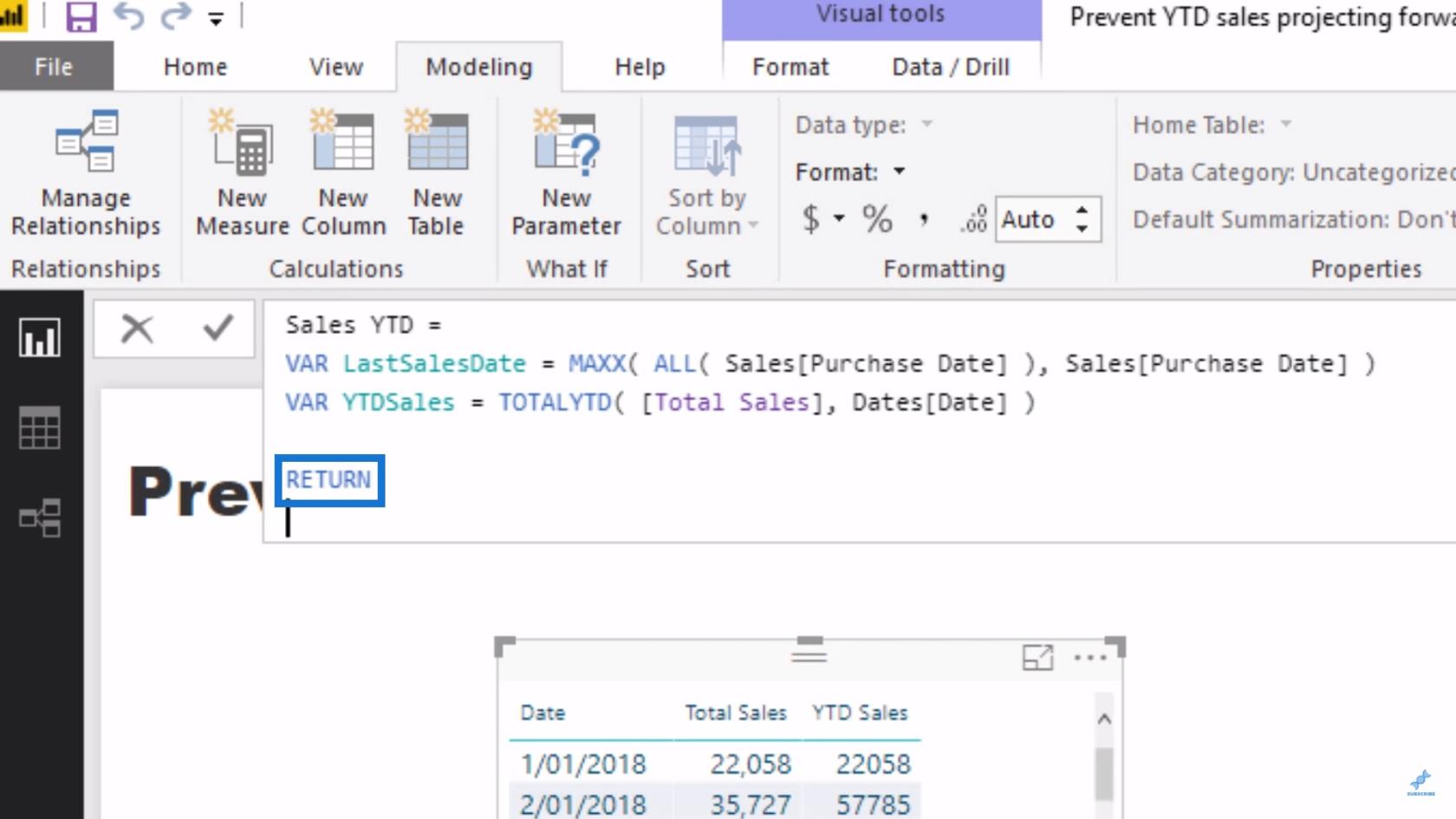Open Default Summarization dropdown
Screen dimensions: 1456x819
coord(1293,219)
